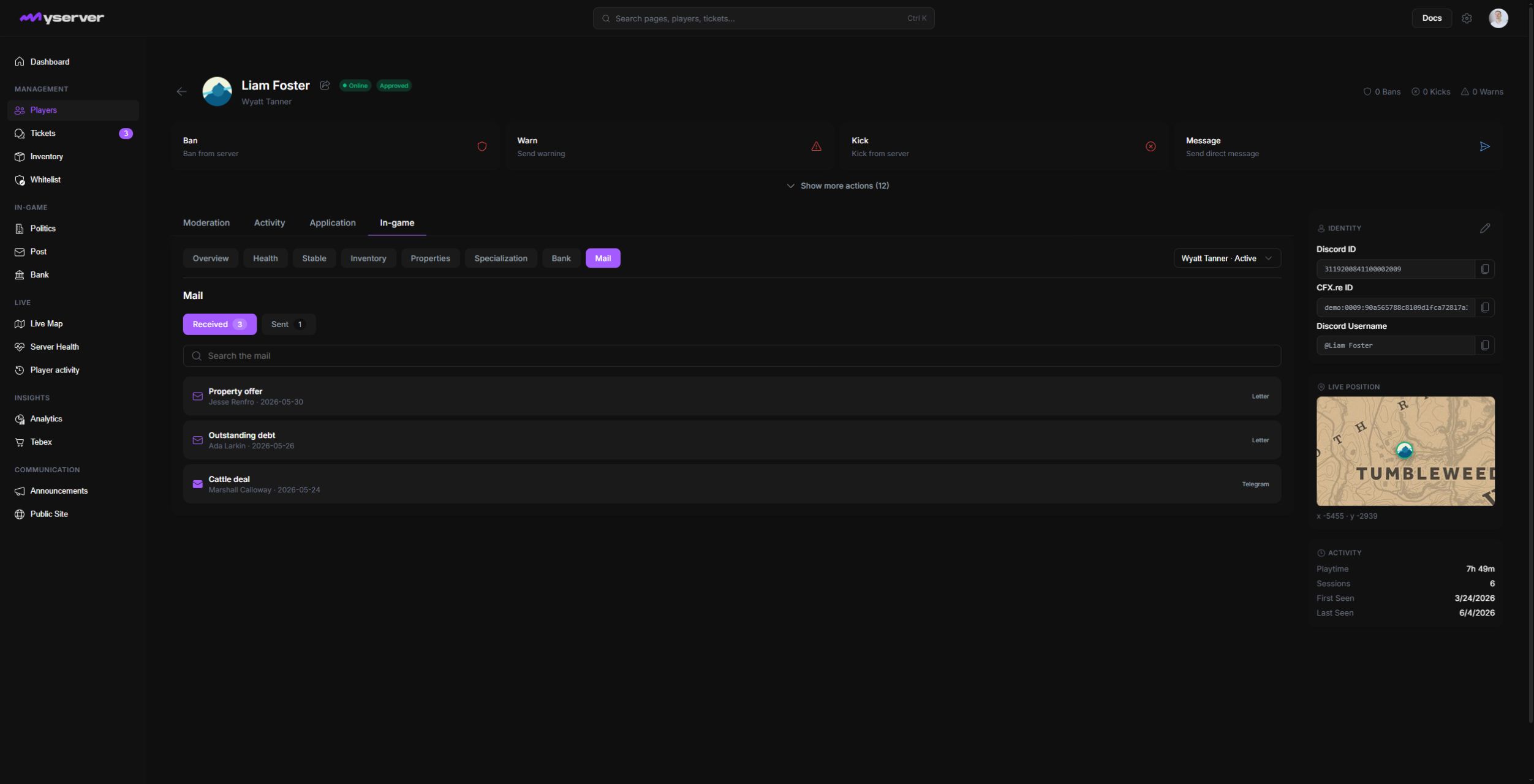Screen dimensions: 1534x784
Task: Open Tebex in the sidebar
Action: (x=73, y=442)
